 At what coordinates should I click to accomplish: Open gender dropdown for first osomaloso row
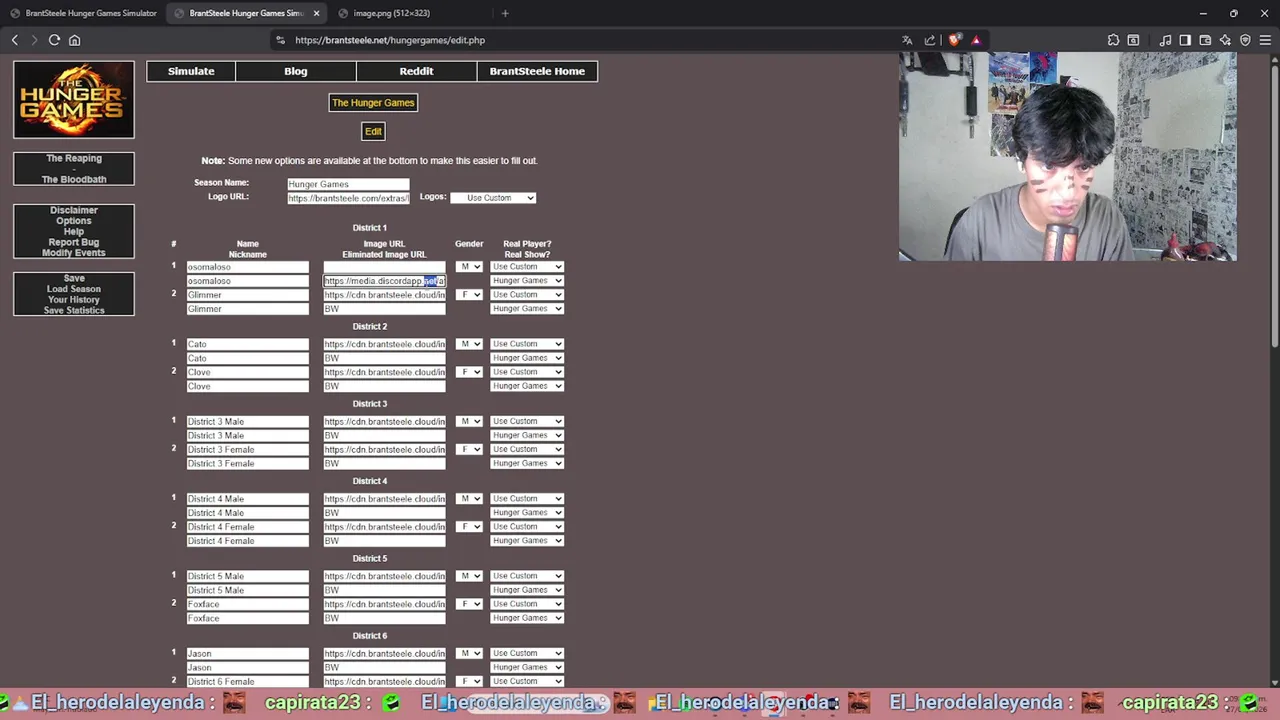coord(469,267)
